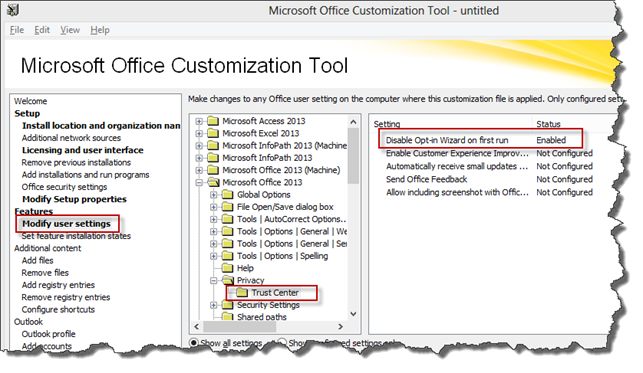Click the tree horizontal scroll right arrow
The height and width of the screenshot is (373, 643).
340,327
